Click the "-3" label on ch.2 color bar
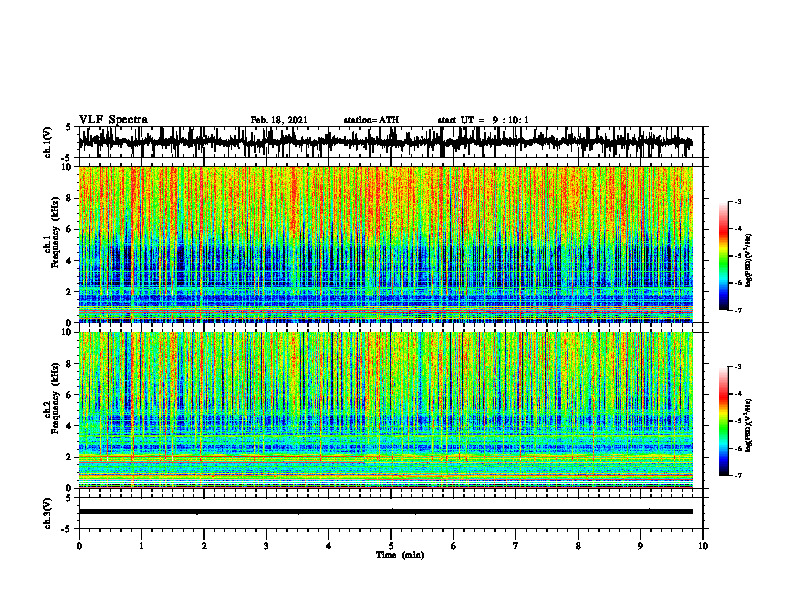 point(737,367)
